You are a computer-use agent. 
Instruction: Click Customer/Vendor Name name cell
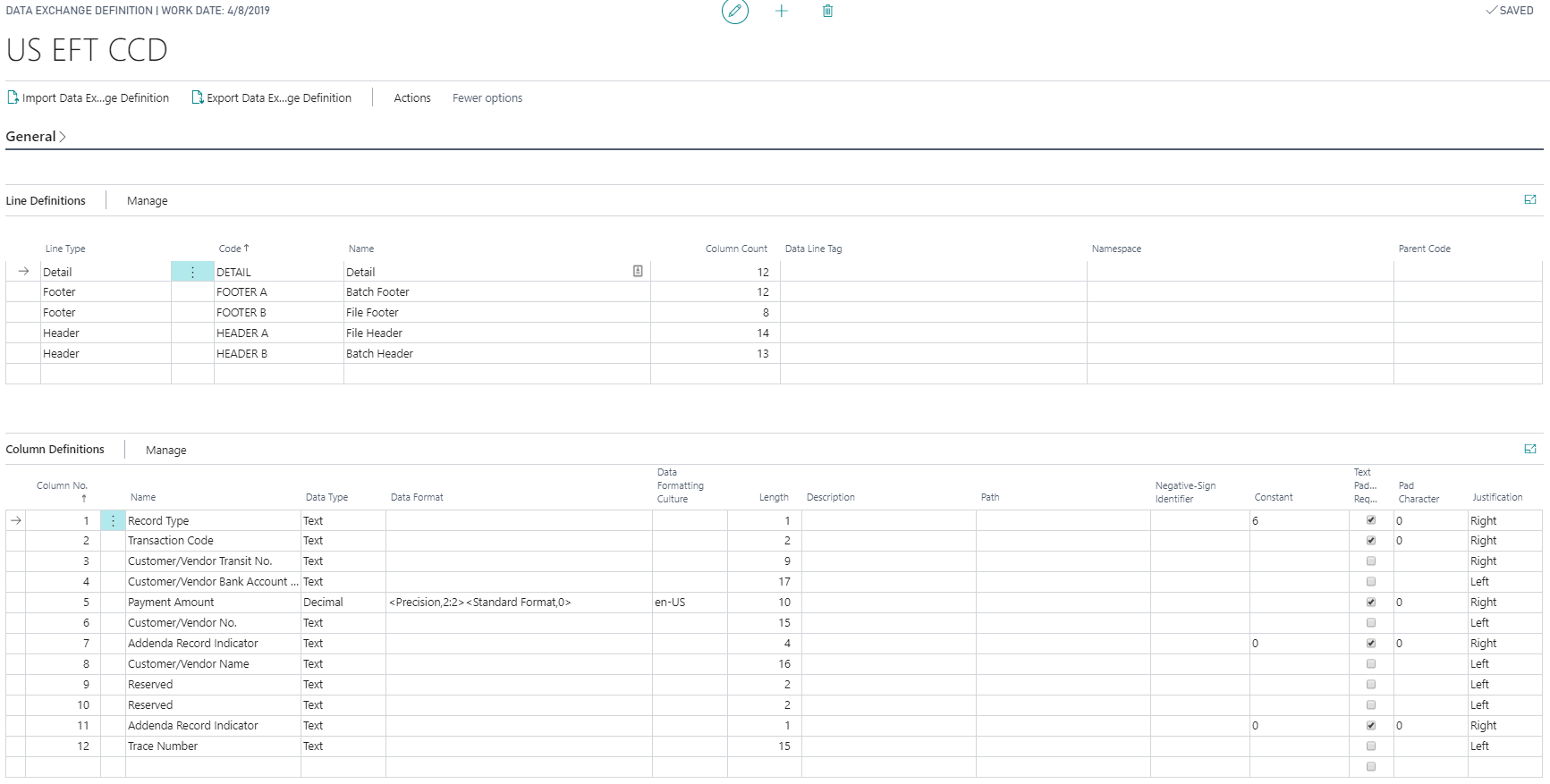(x=213, y=664)
